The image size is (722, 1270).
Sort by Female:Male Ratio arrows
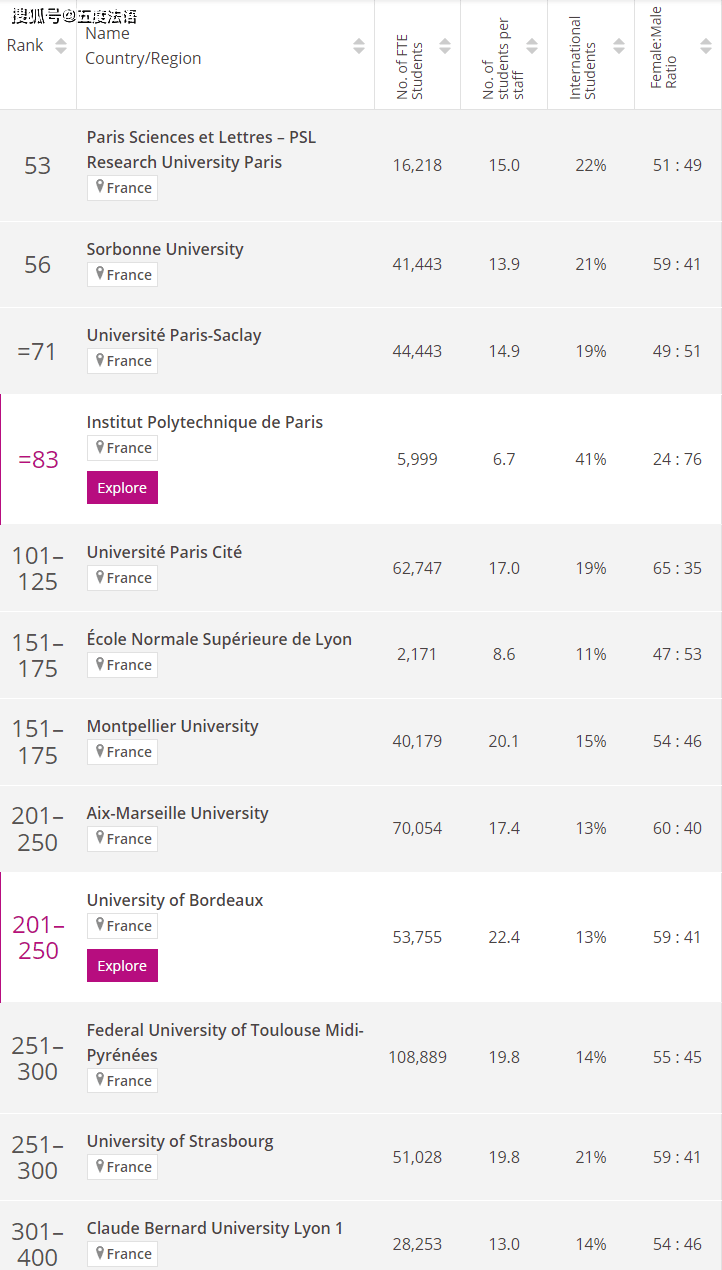click(705, 46)
